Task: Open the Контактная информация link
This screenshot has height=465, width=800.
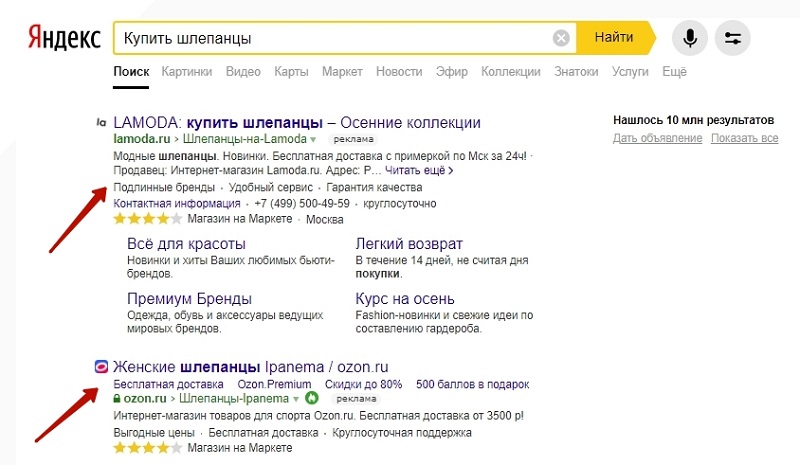Action: coord(177,204)
